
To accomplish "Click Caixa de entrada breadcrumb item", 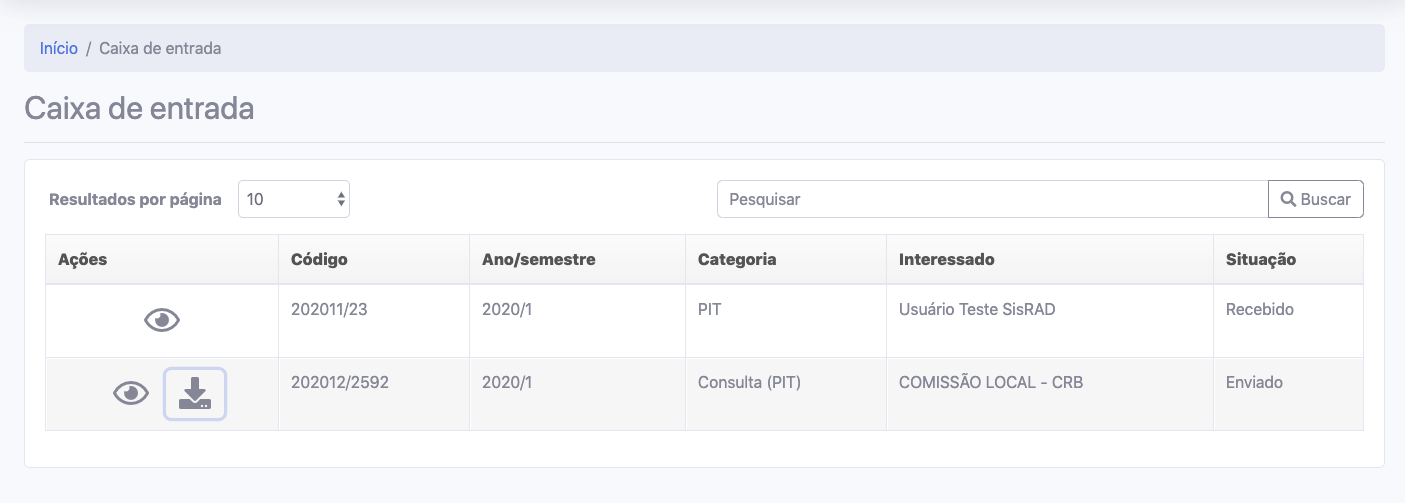I will 160,48.
